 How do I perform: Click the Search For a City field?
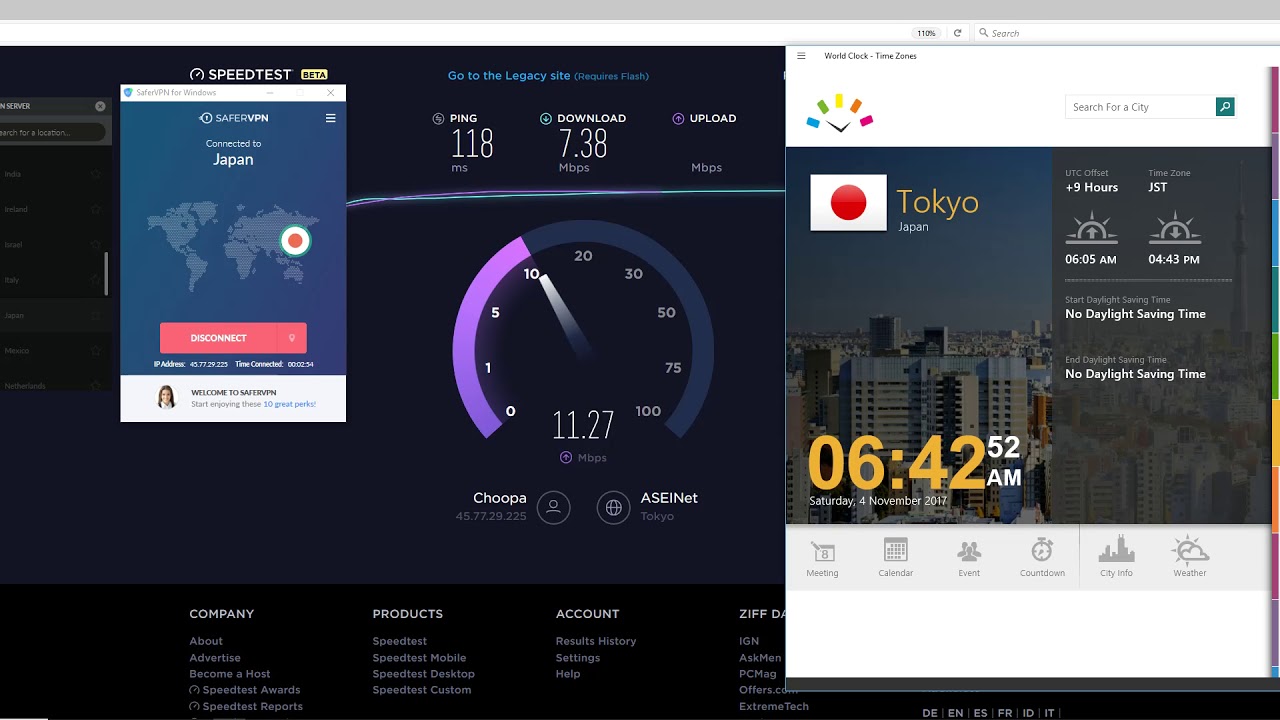(1140, 107)
